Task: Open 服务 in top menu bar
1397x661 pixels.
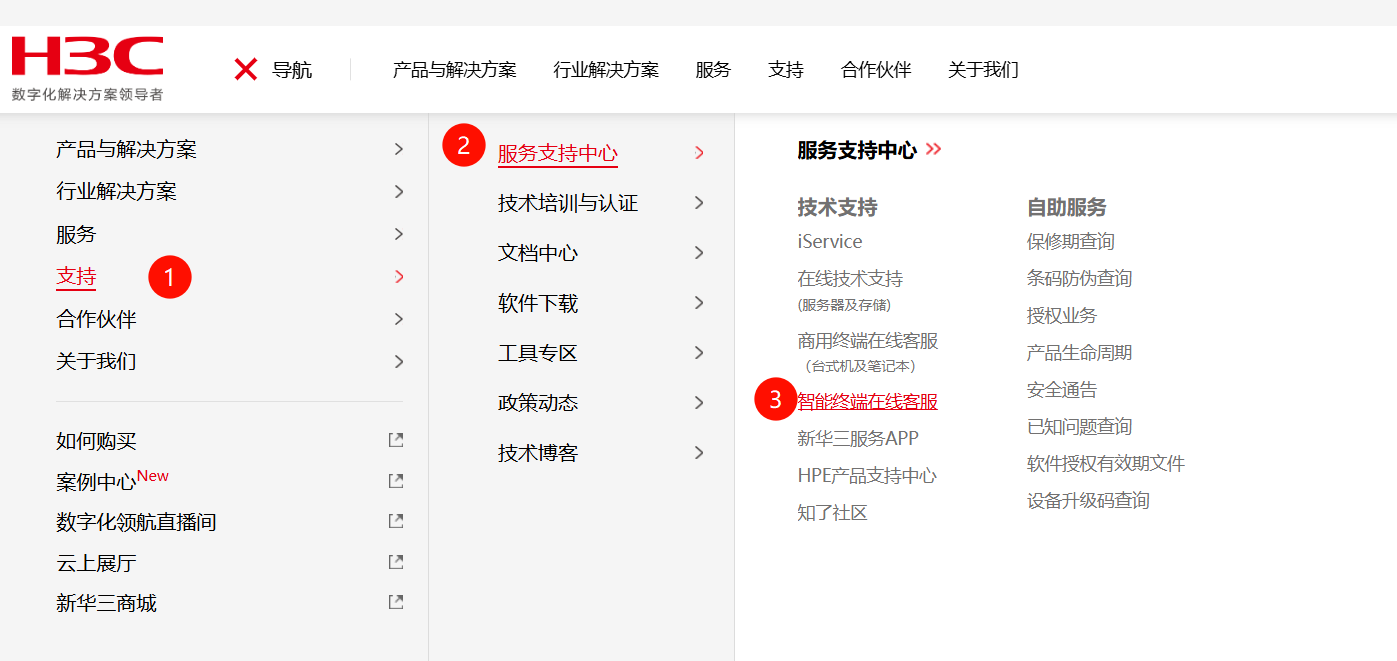Action: tap(713, 70)
